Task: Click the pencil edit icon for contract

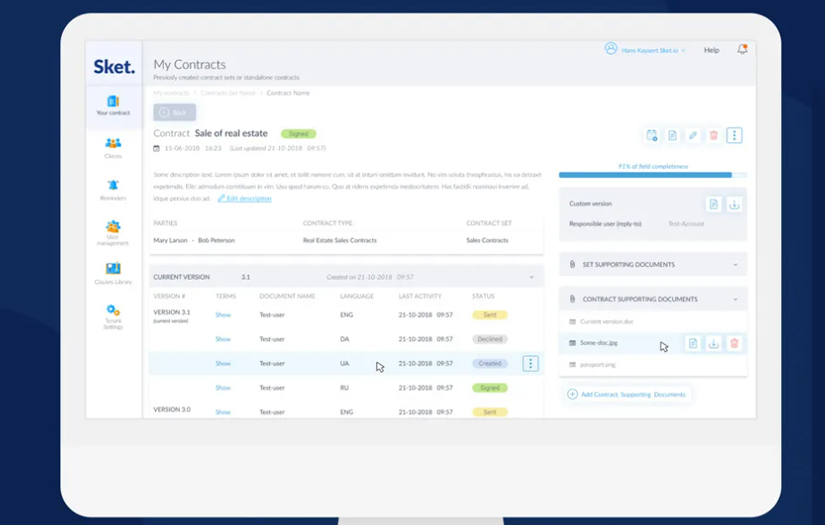Action: tap(693, 135)
